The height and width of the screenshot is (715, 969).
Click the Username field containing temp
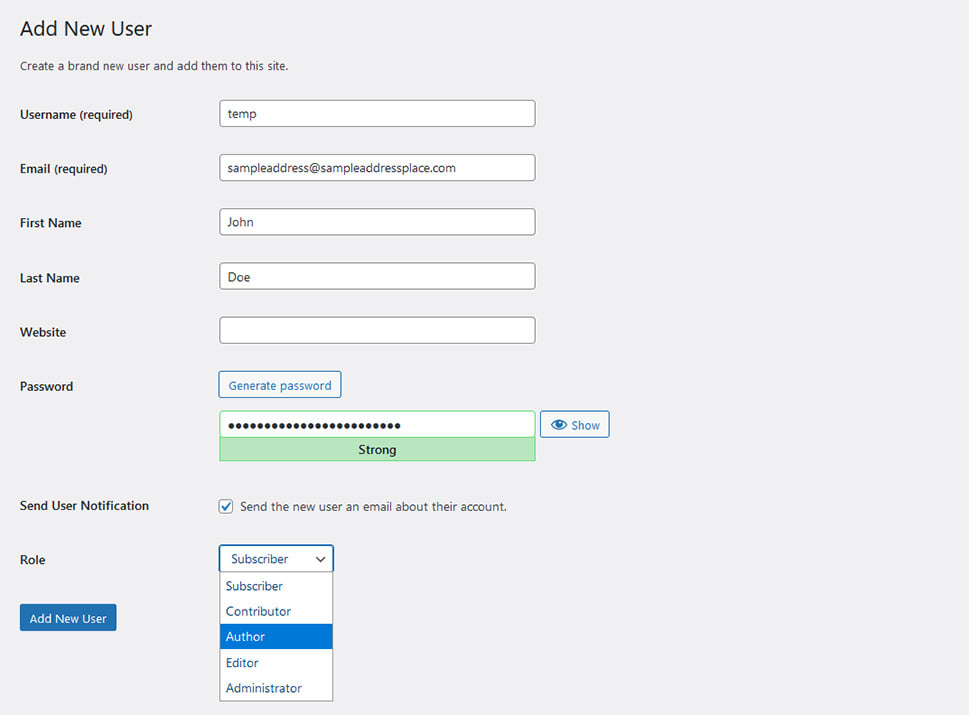point(377,114)
